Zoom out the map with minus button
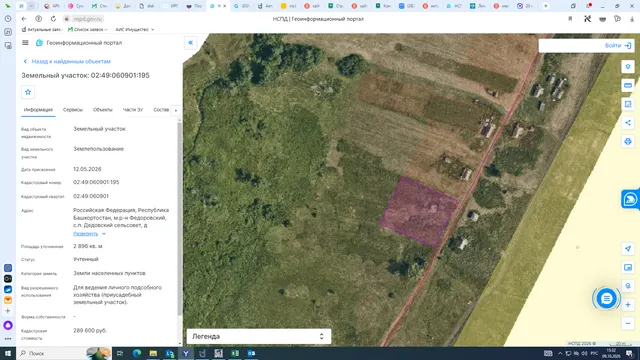 628,323
